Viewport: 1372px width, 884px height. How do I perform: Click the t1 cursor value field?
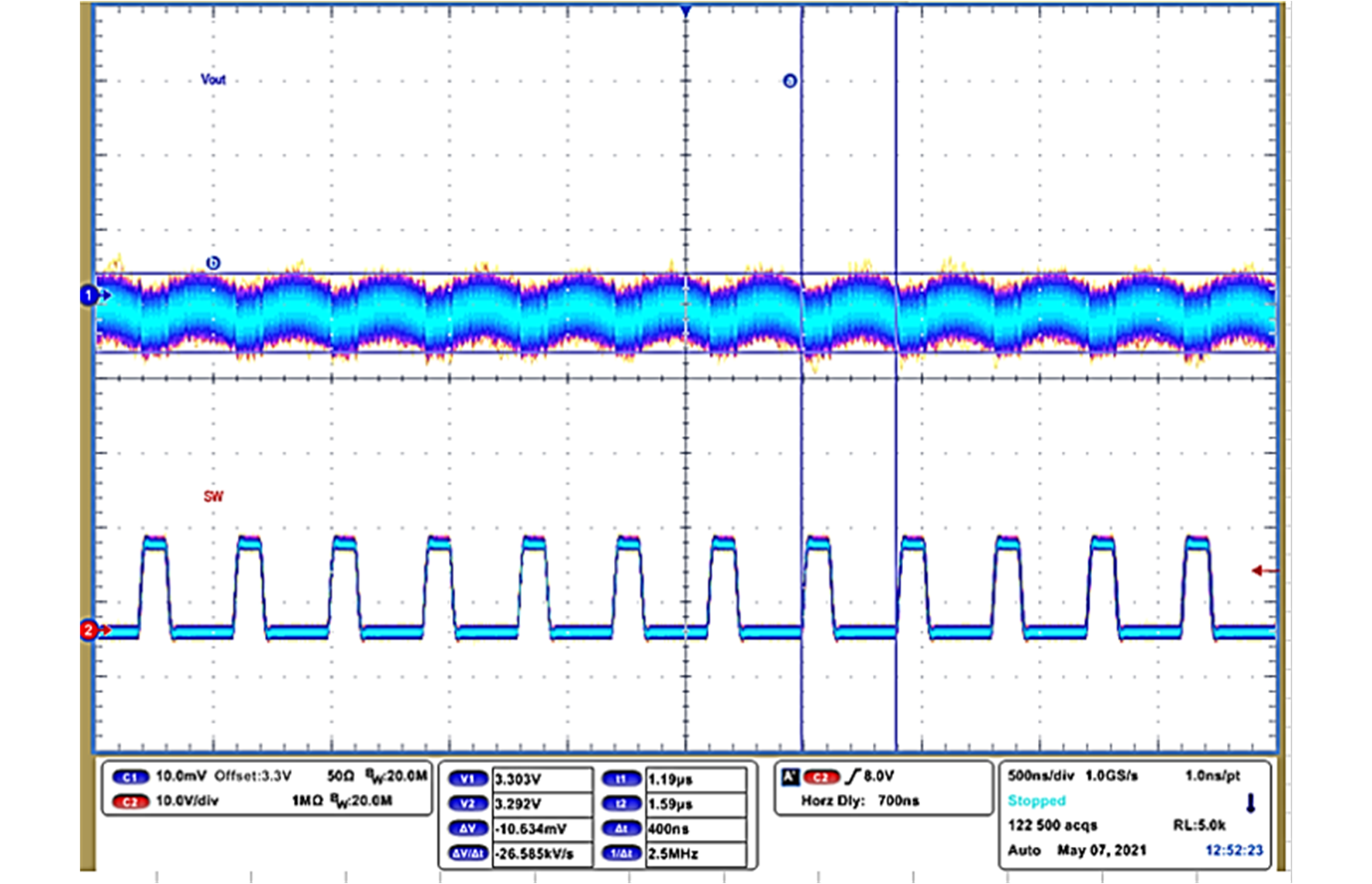coord(695,779)
